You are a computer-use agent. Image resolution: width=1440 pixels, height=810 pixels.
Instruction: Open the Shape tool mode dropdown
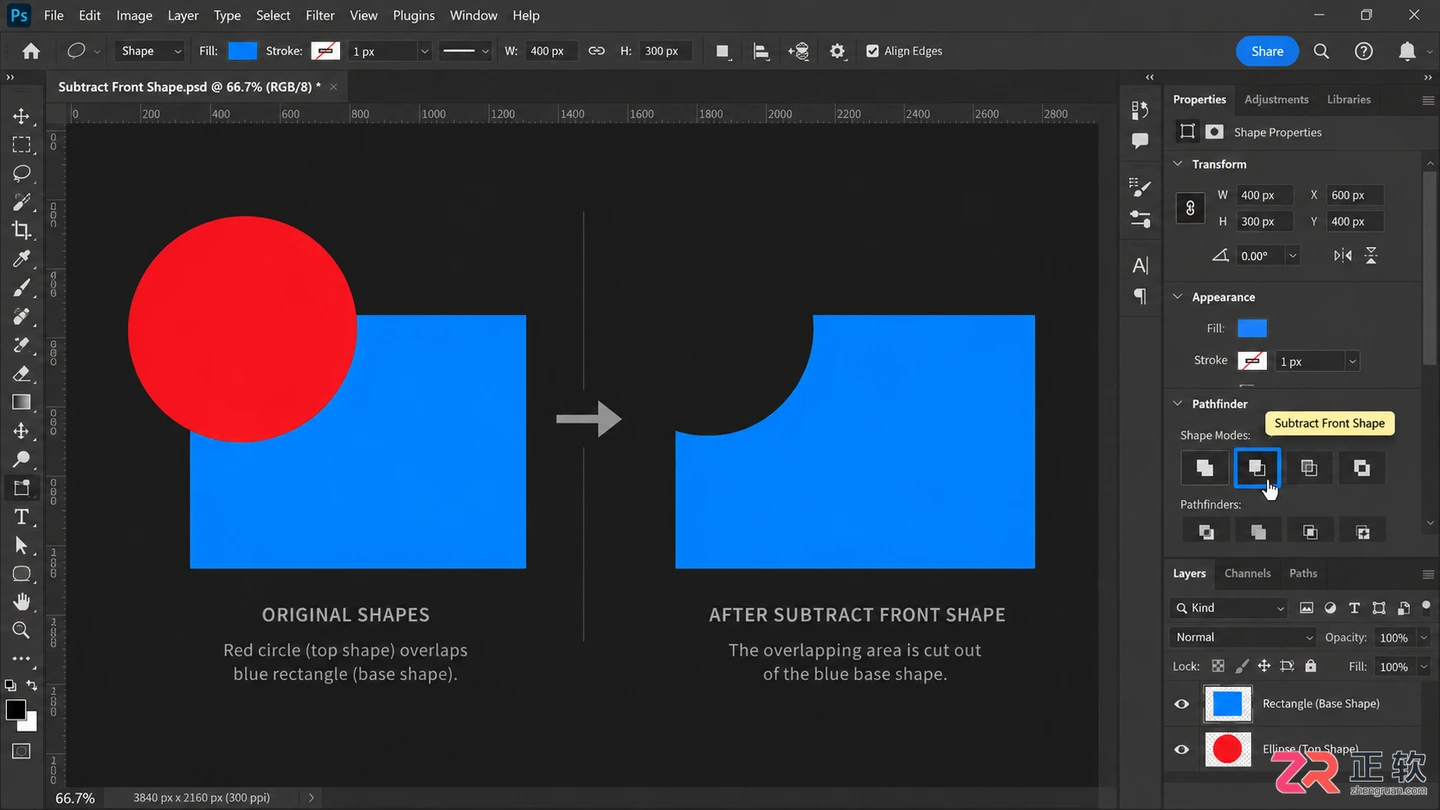tap(151, 51)
